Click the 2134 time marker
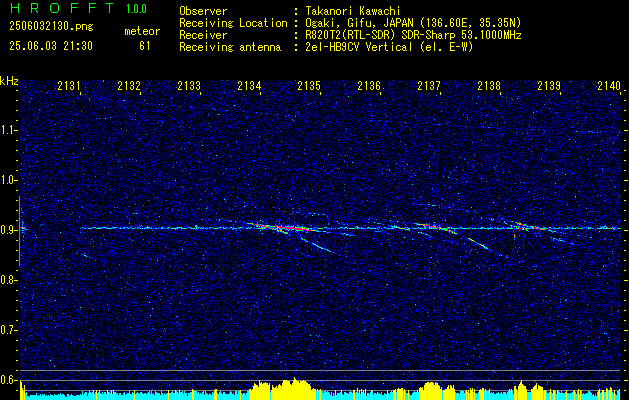The height and width of the screenshot is (400, 629). 249,86
